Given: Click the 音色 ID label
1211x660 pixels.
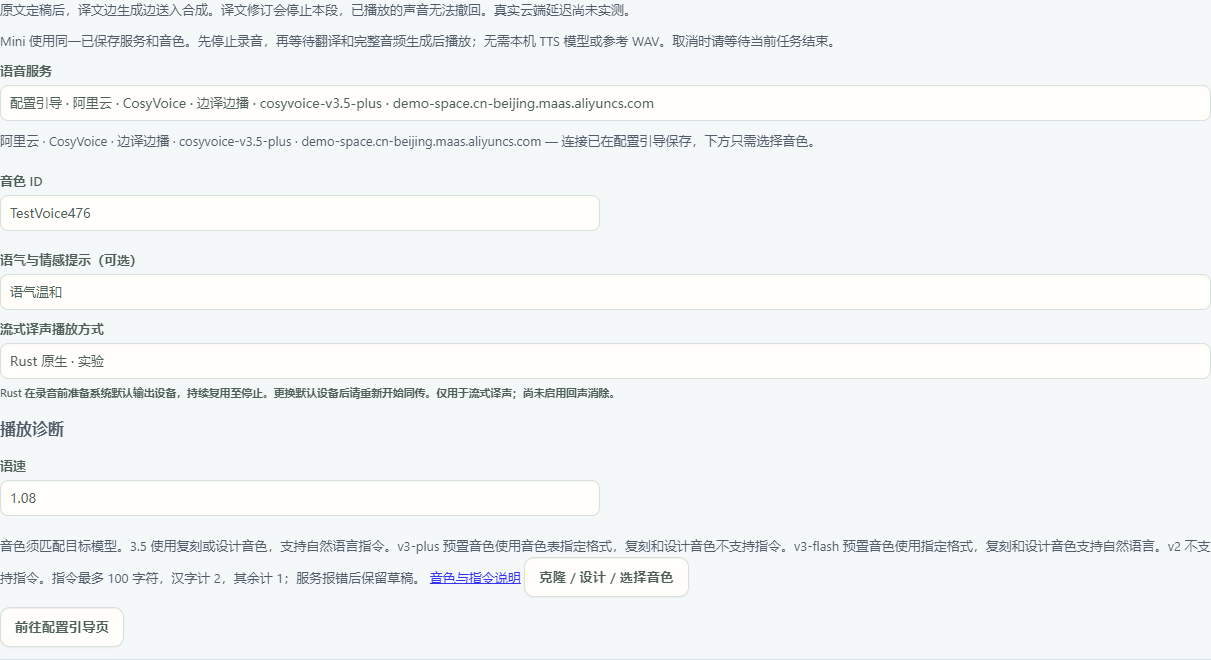Looking at the screenshot, I should click(21, 181).
